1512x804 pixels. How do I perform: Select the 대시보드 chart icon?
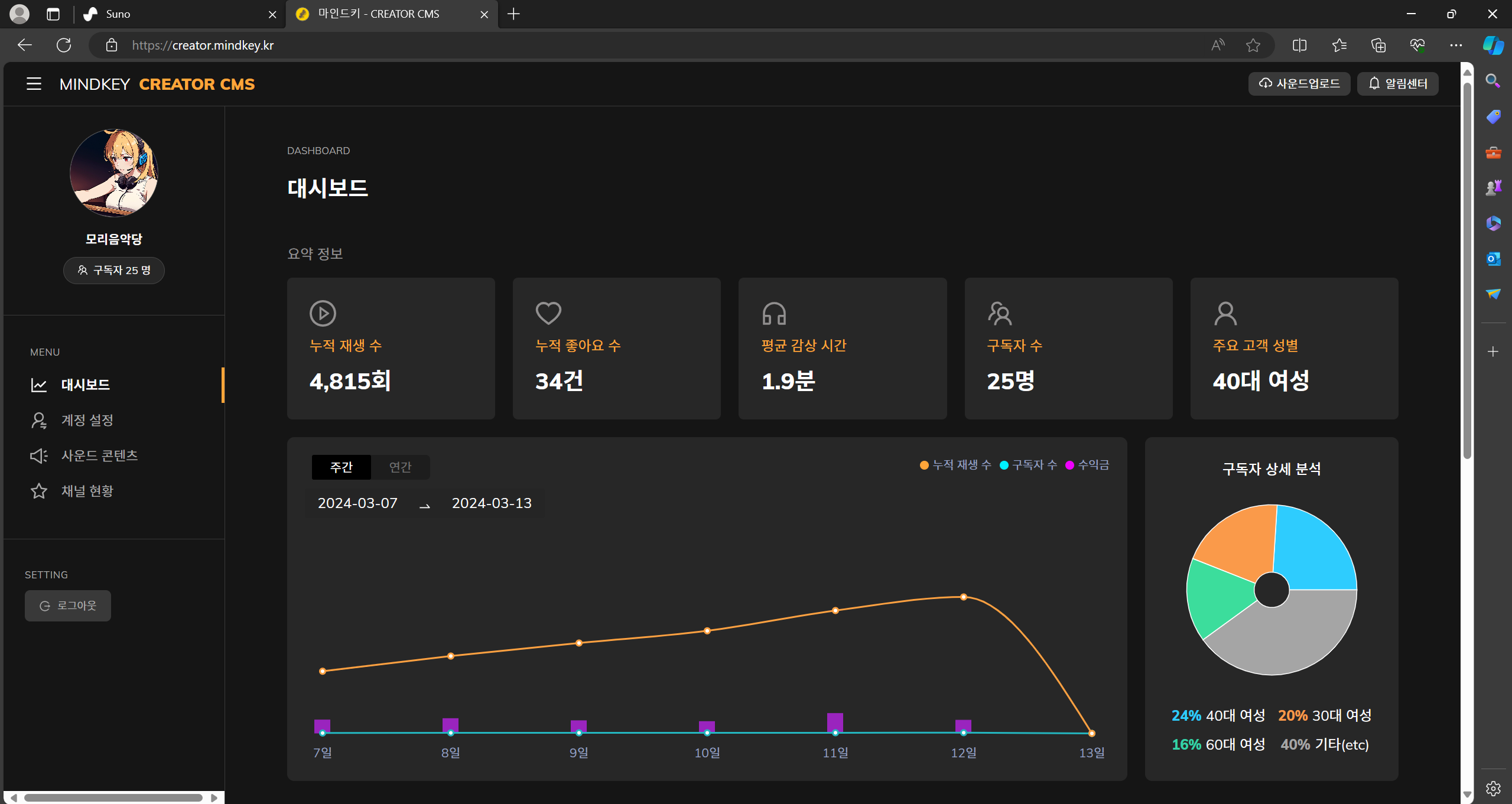tap(39, 385)
